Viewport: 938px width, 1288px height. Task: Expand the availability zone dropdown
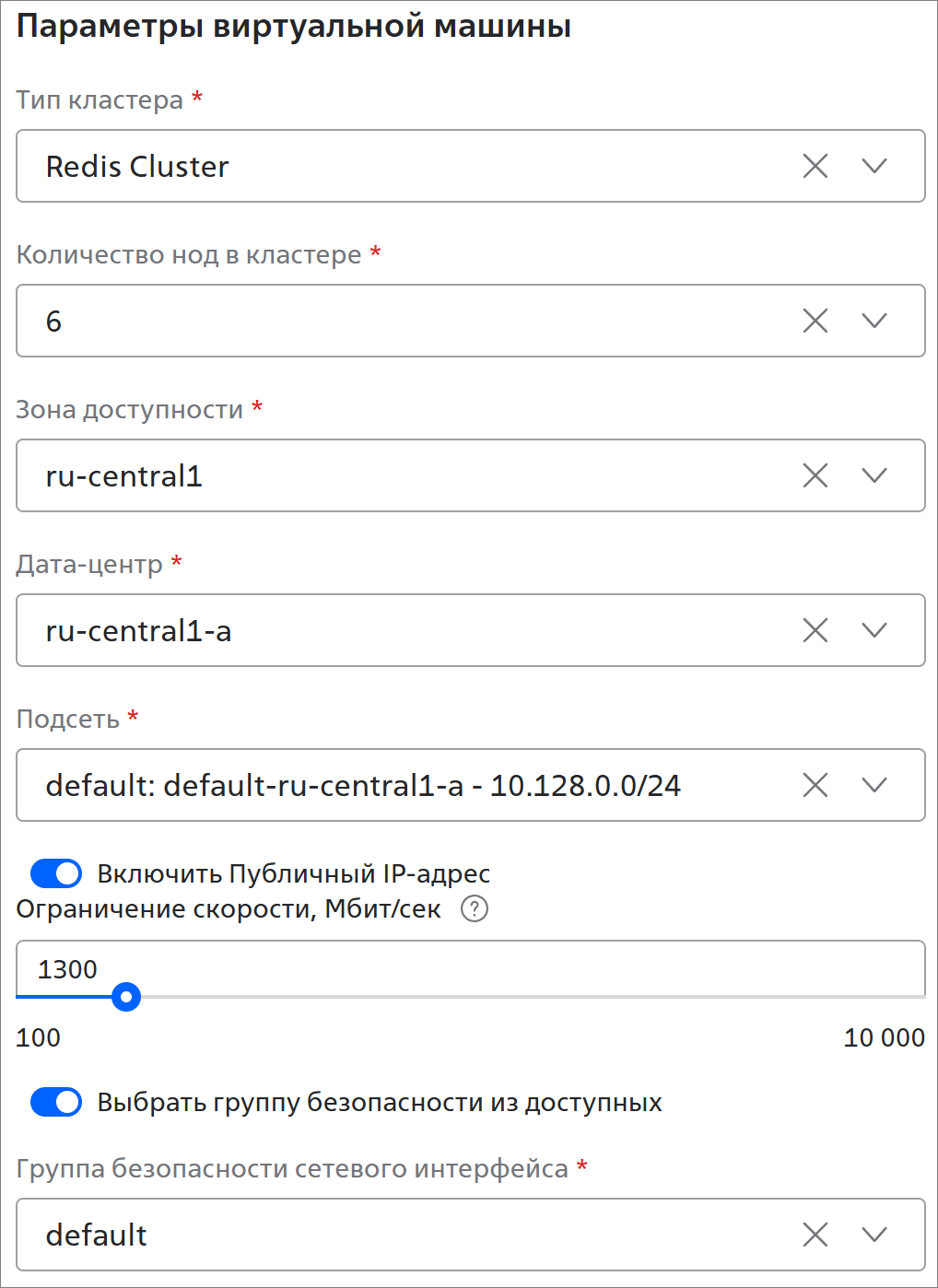pyautogui.click(x=874, y=476)
